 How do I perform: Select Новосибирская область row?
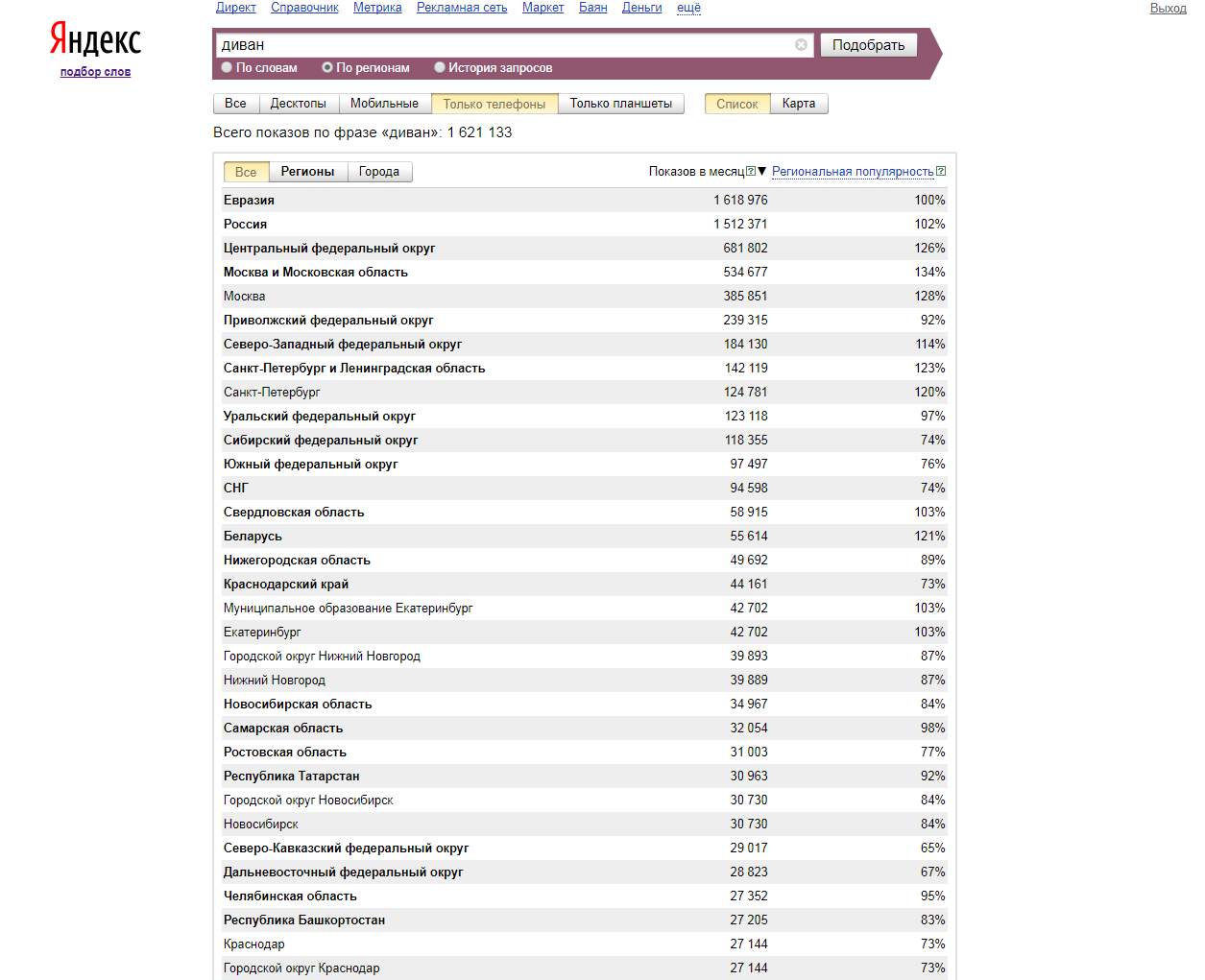tap(585, 704)
